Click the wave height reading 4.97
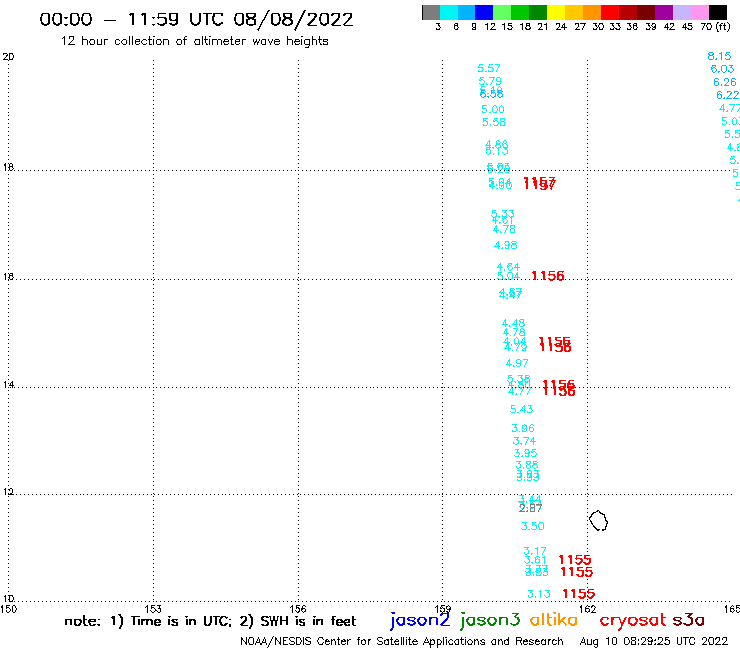This screenshot has width=740, height=650. click(517, 363)
